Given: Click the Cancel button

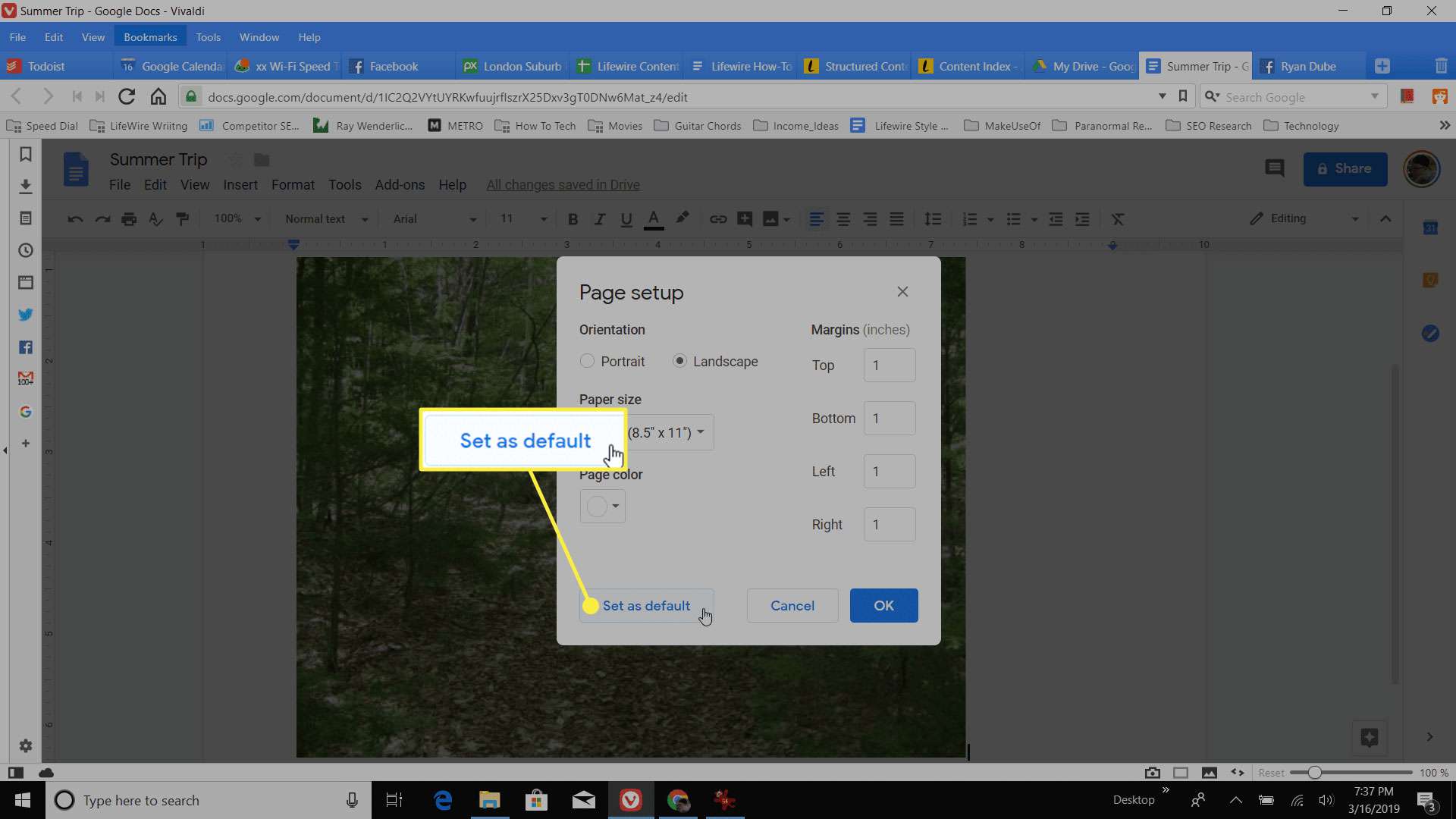Looking at the screenshot, I should click(x=791, y=605).
